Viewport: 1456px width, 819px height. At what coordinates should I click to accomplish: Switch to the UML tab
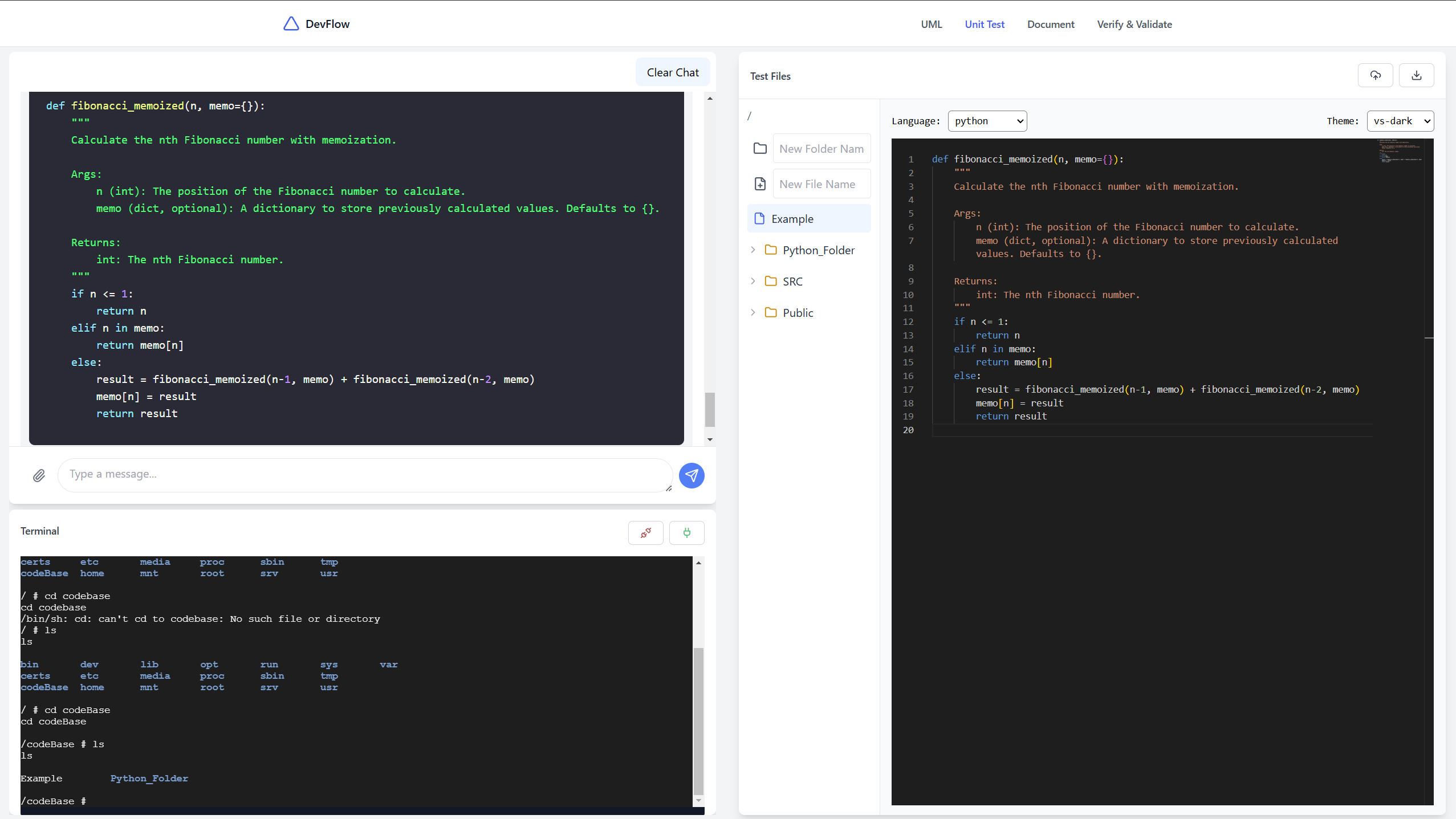click(931, 25)
